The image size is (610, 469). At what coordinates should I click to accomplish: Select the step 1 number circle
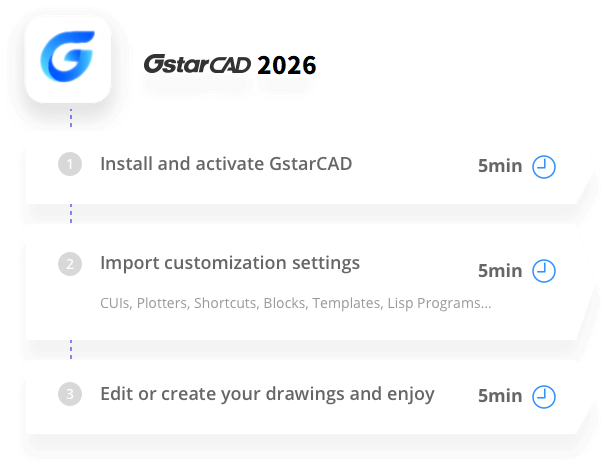(x=70, y=164)
